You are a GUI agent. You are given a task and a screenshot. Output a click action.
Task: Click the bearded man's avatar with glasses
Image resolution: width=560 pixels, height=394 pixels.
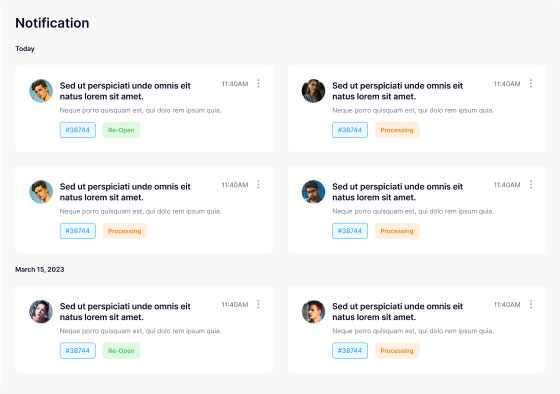[313, 192]
